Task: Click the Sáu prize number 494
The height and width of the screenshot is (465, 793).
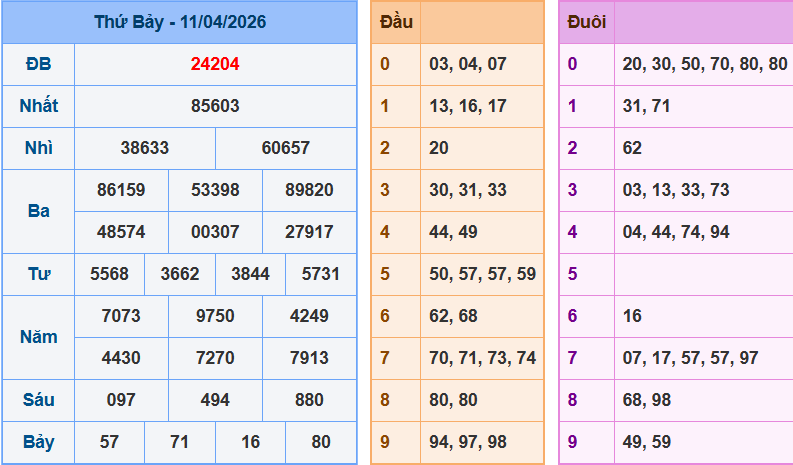Action: pyautogui.click(x=215, y=400)
